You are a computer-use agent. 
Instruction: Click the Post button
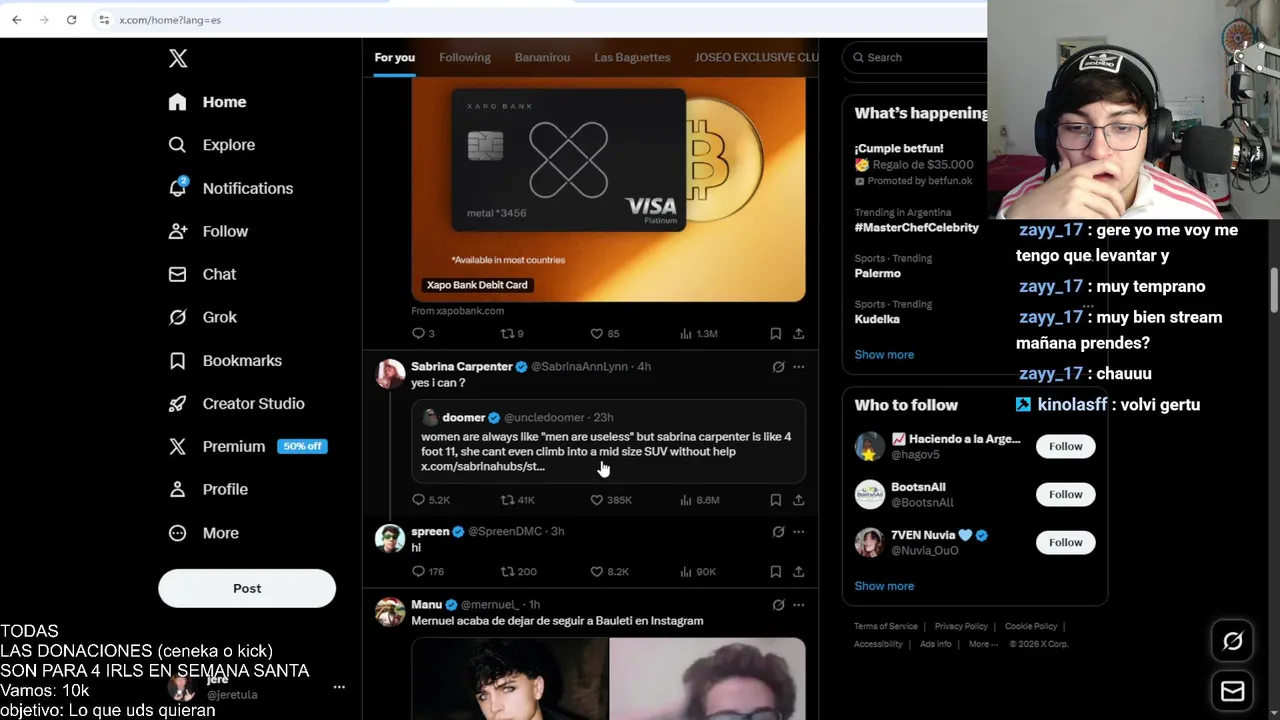(x=247, y=588)
